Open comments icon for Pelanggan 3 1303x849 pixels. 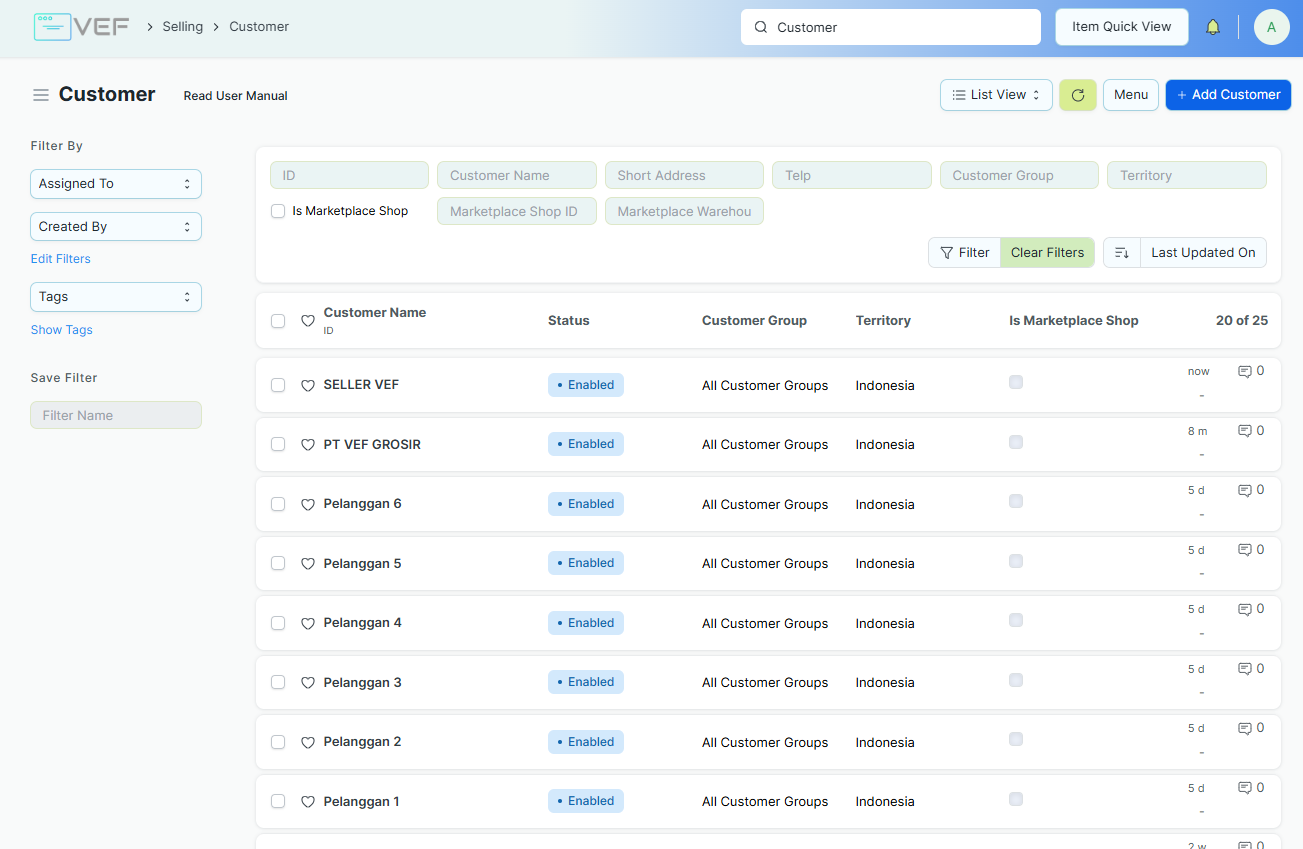(1245, 669)
